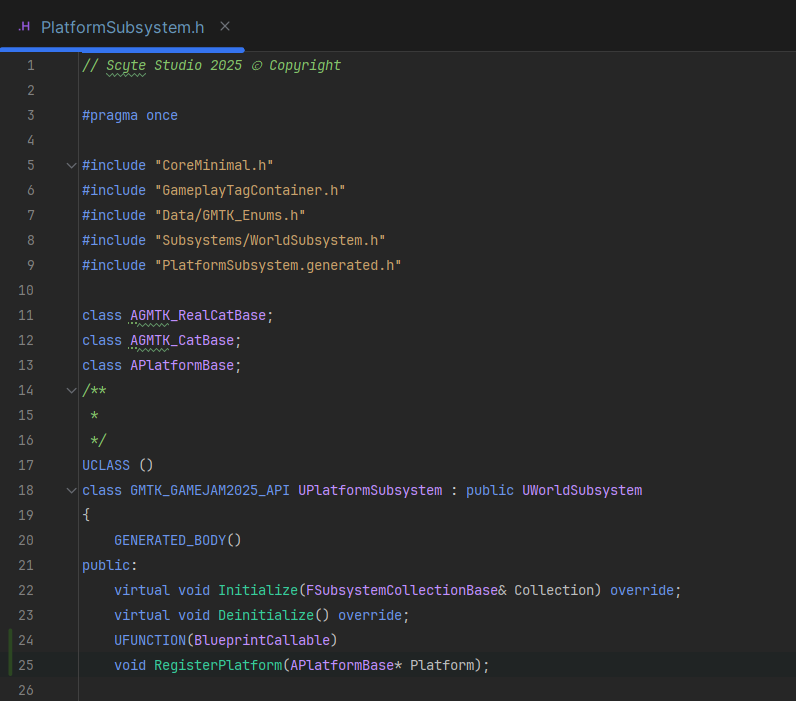
Task: Click the "Data/GMTK_Enums.h" include string
Action: [230, 216]
